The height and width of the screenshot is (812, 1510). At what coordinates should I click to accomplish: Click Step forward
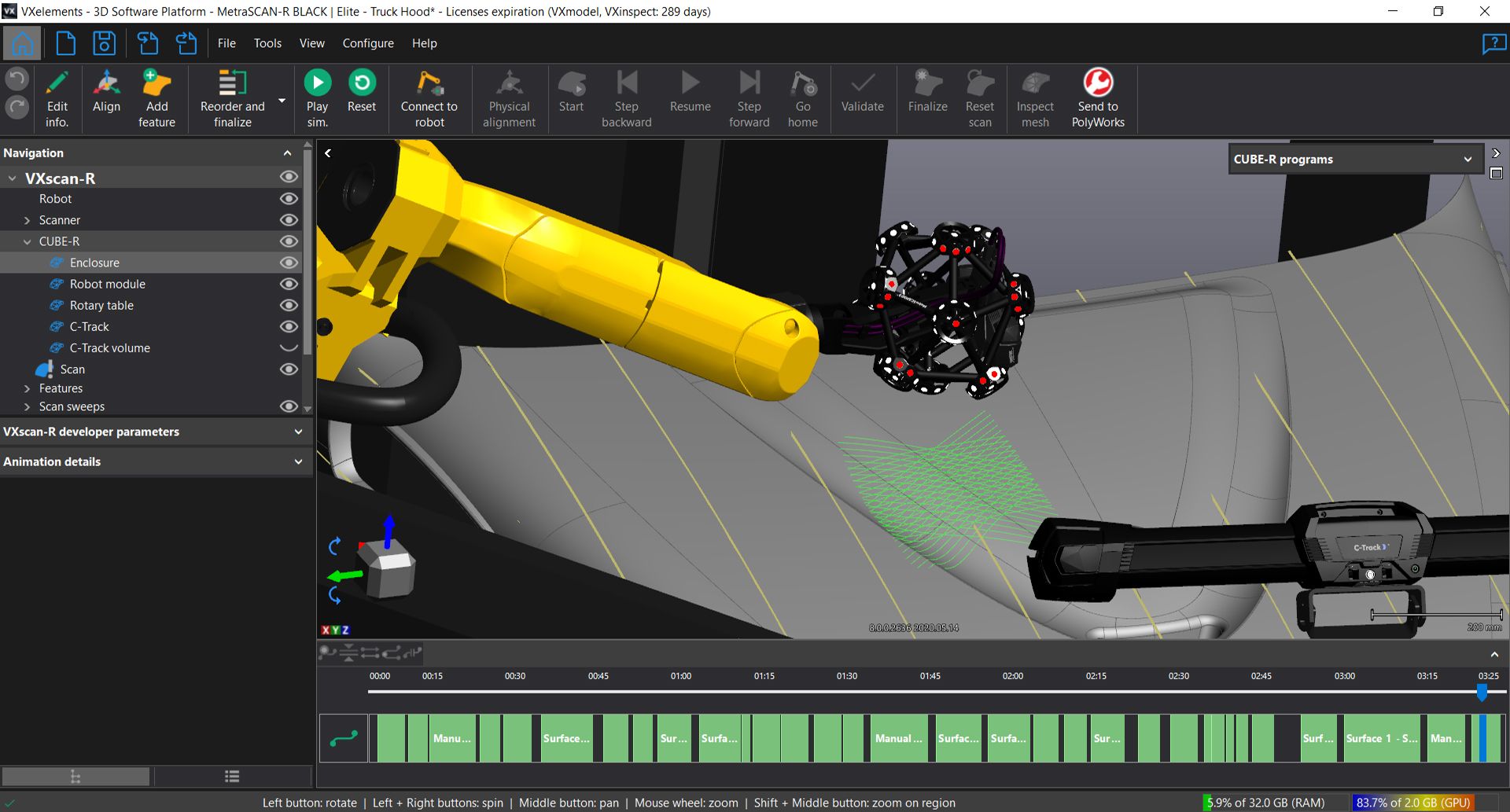[749, 98]
